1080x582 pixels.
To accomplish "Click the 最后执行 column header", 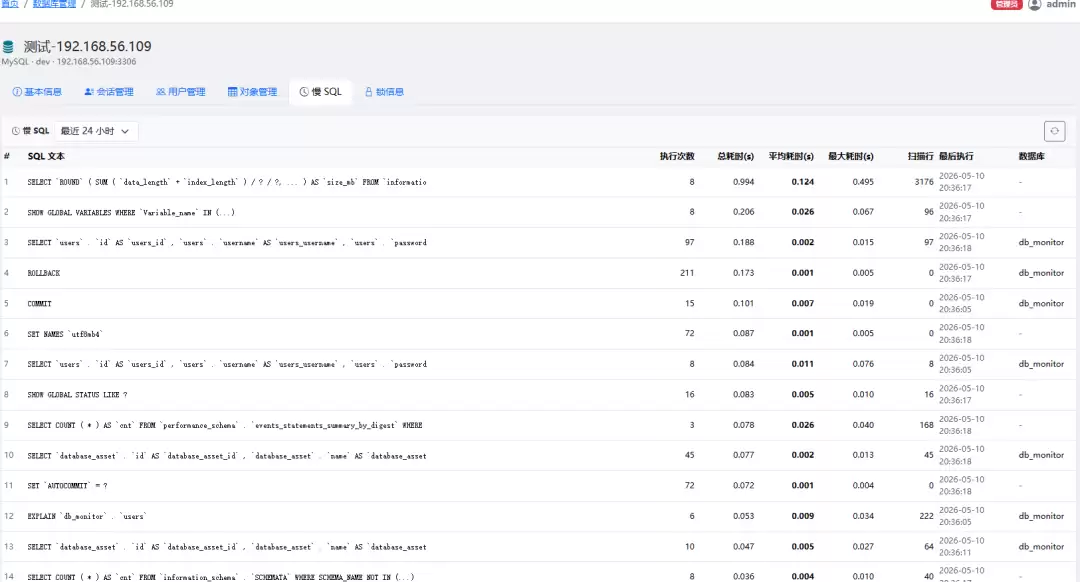I will [956, 156].
